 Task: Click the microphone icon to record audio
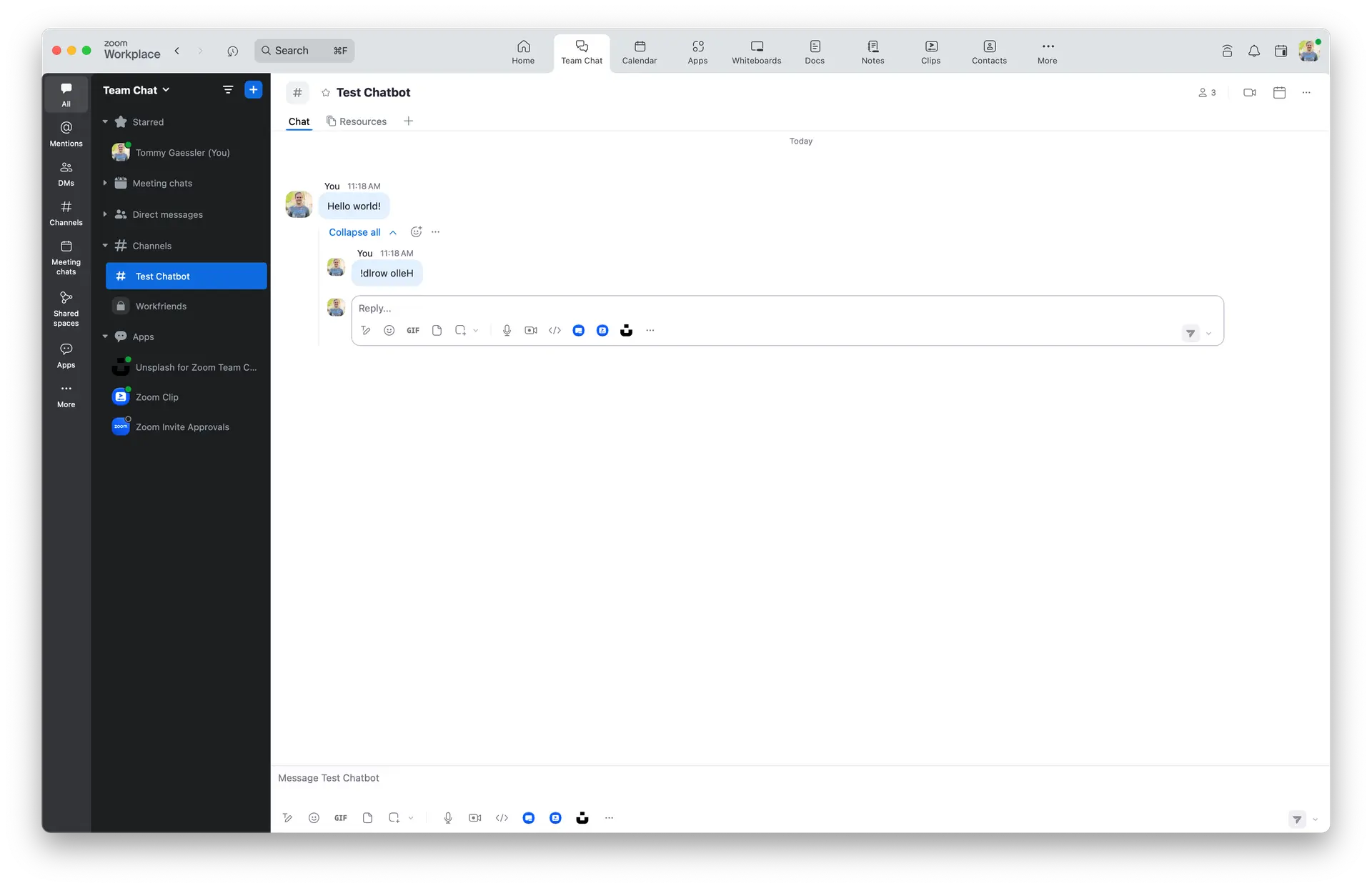(x=448, y=817)
